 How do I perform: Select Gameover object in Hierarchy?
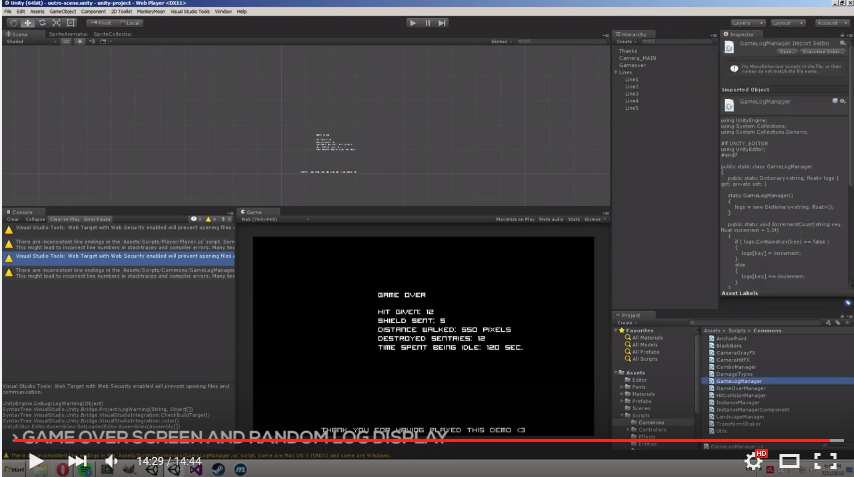coord(632,65)
